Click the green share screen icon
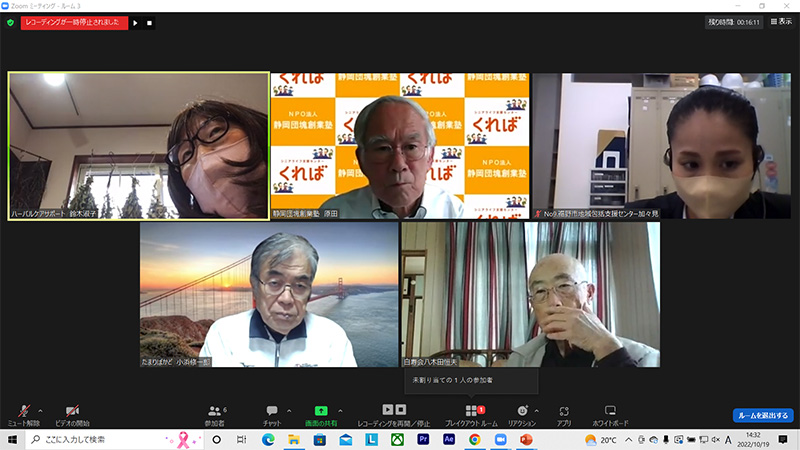The image size is (800, 450). tap(321, 412)
